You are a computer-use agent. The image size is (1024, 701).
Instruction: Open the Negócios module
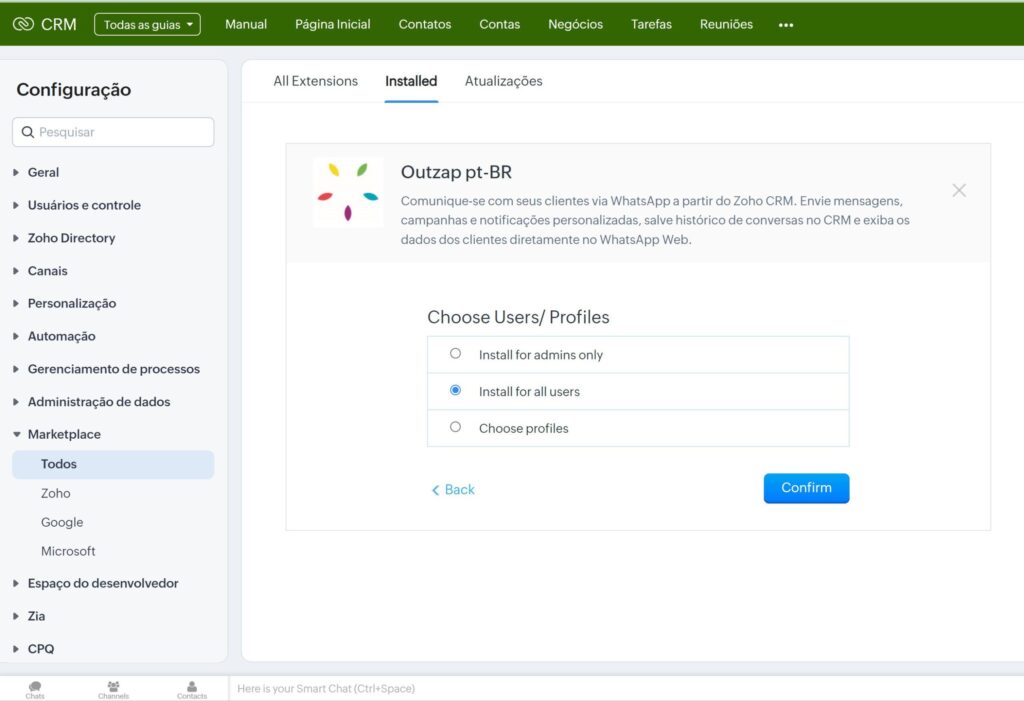pyautogui.click(x=575, y=24)
